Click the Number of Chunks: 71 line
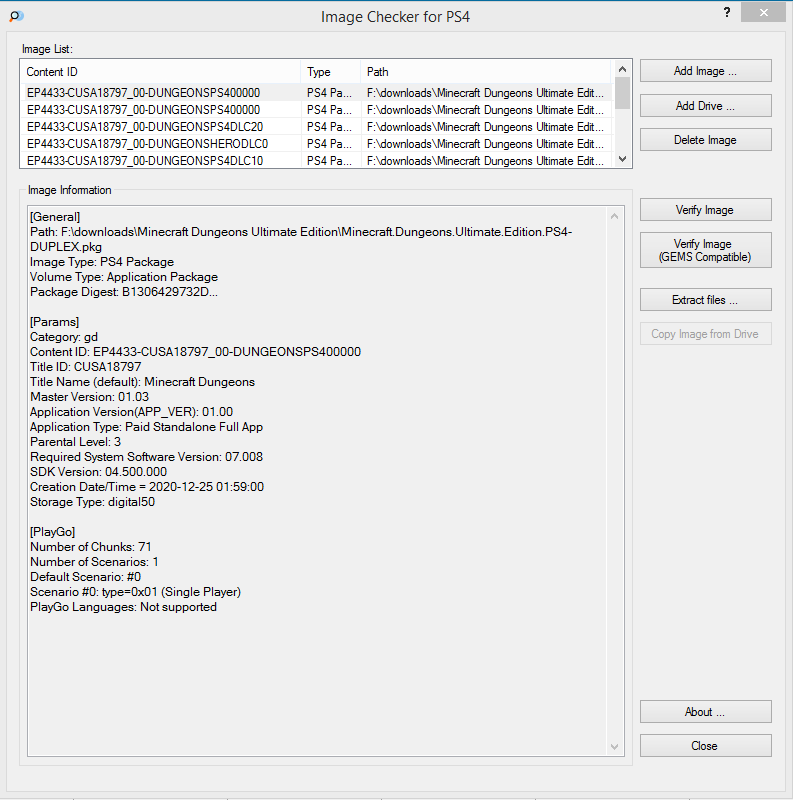Image resolution: width=793 pixels, height=800 pixels. tap(91, 547)
